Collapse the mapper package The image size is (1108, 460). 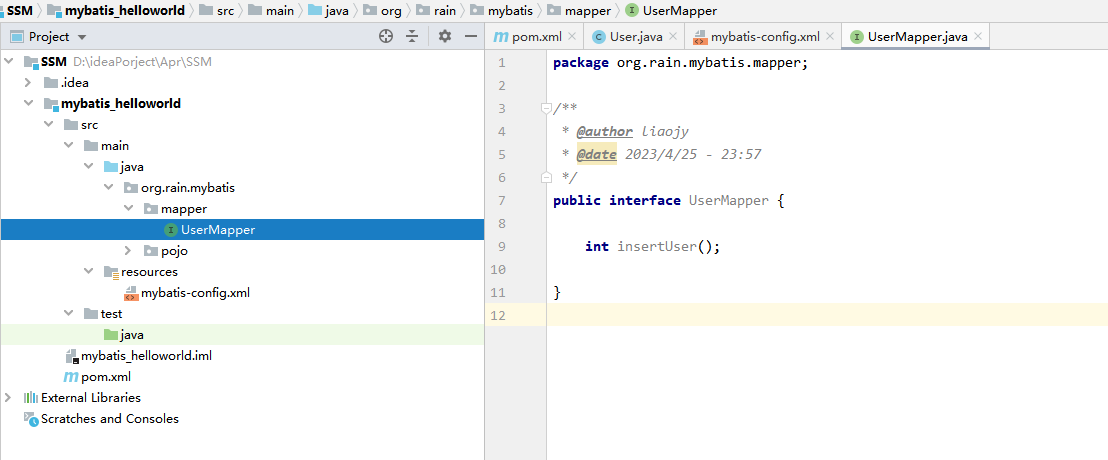pyautogui.click(x=128, y=208)
